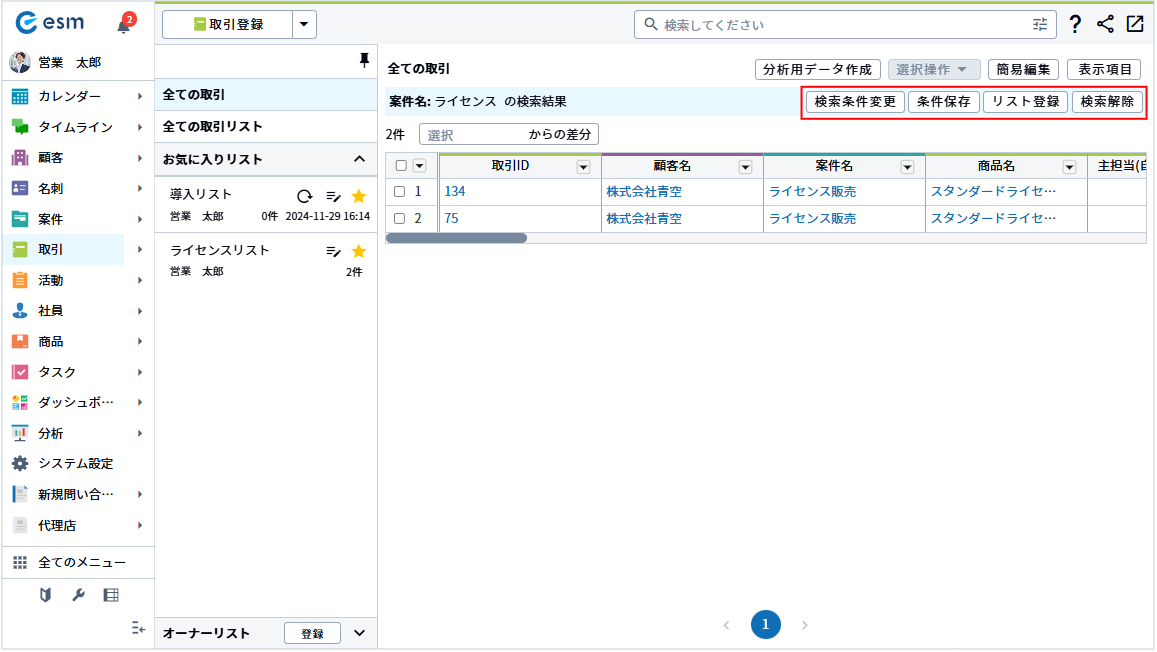
Task: Refresh the 導入リスト list
Action: pos(304,196)
